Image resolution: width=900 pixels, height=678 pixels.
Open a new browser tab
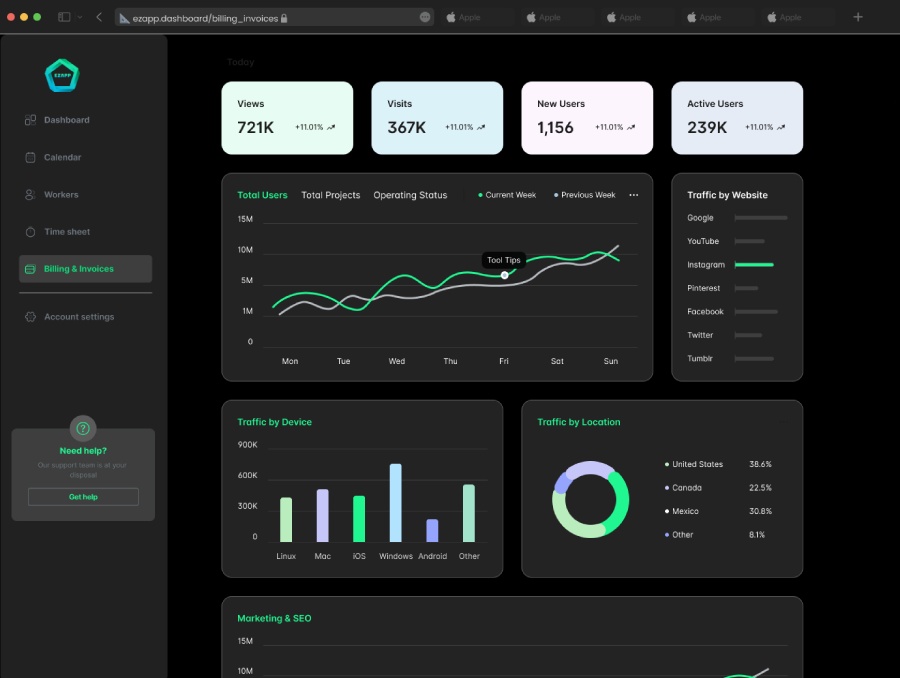point(857,17)
